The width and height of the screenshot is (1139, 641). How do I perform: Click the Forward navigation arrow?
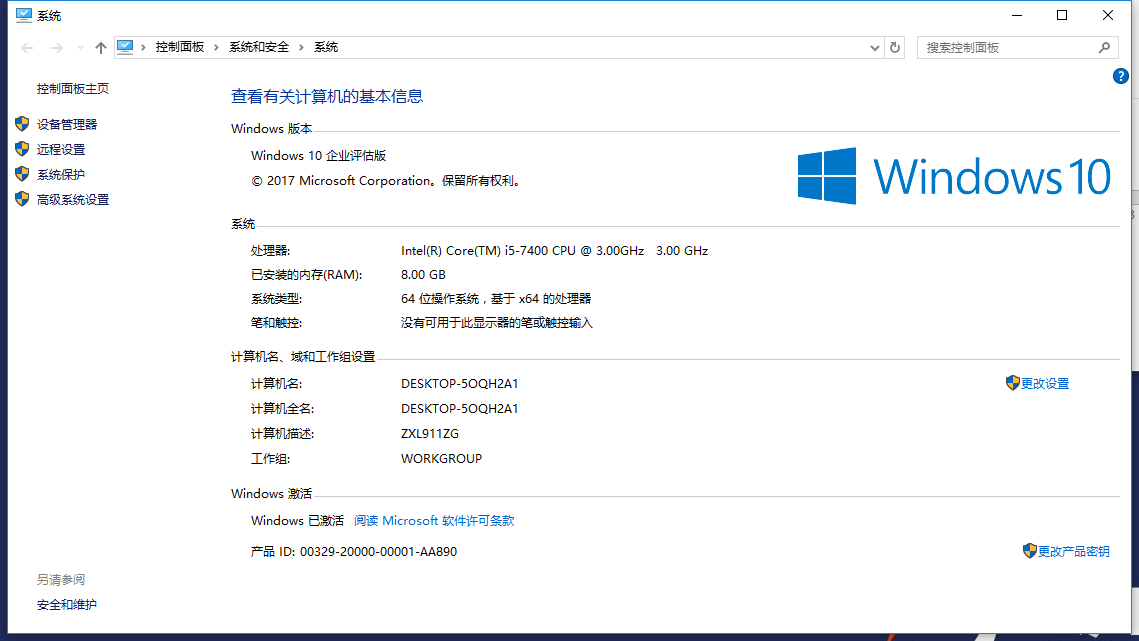[x=56, y=48]
